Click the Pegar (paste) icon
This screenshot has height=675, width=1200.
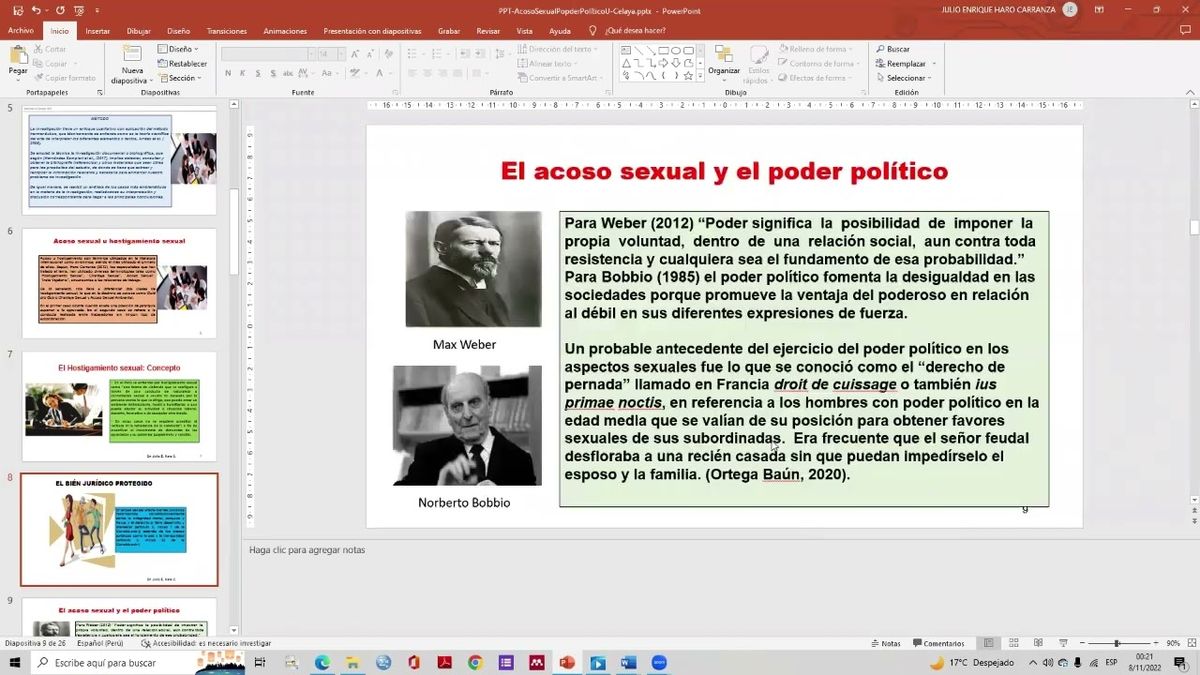point(18,55)
